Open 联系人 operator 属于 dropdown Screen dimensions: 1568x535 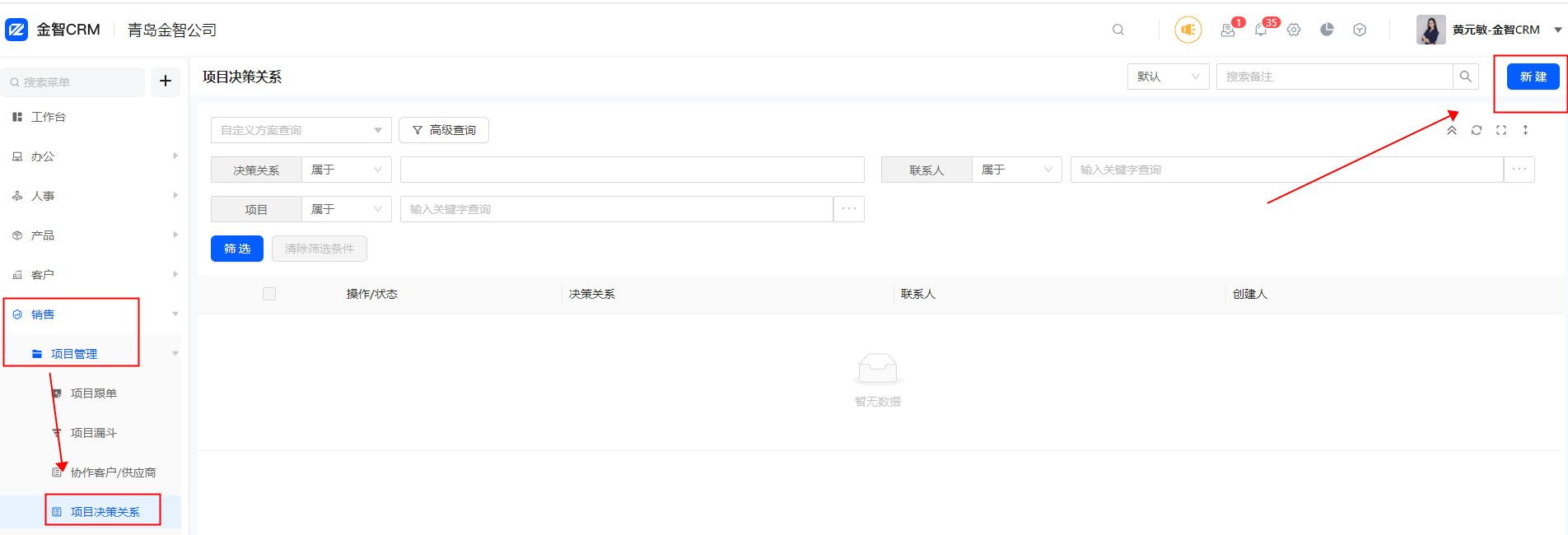[x=1017, y=170]
